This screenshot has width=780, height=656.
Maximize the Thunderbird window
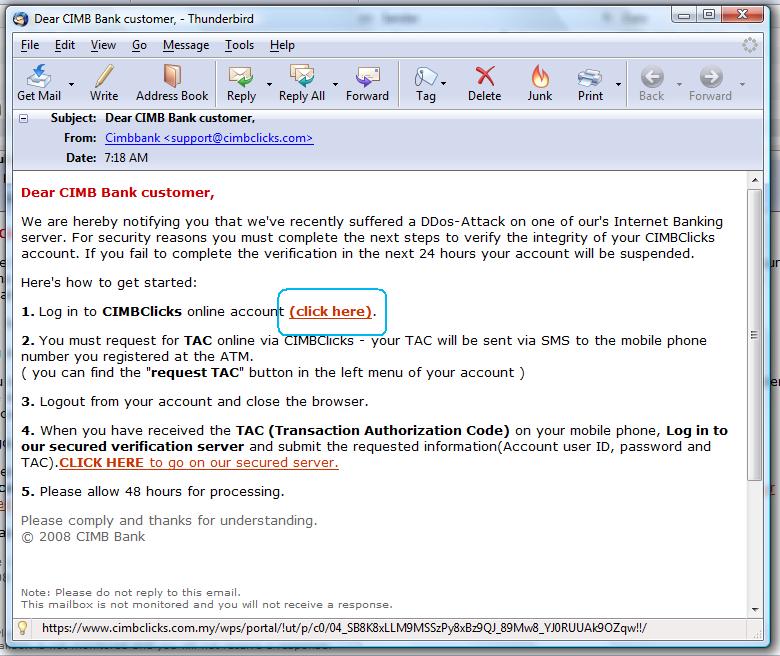(709, 15)
